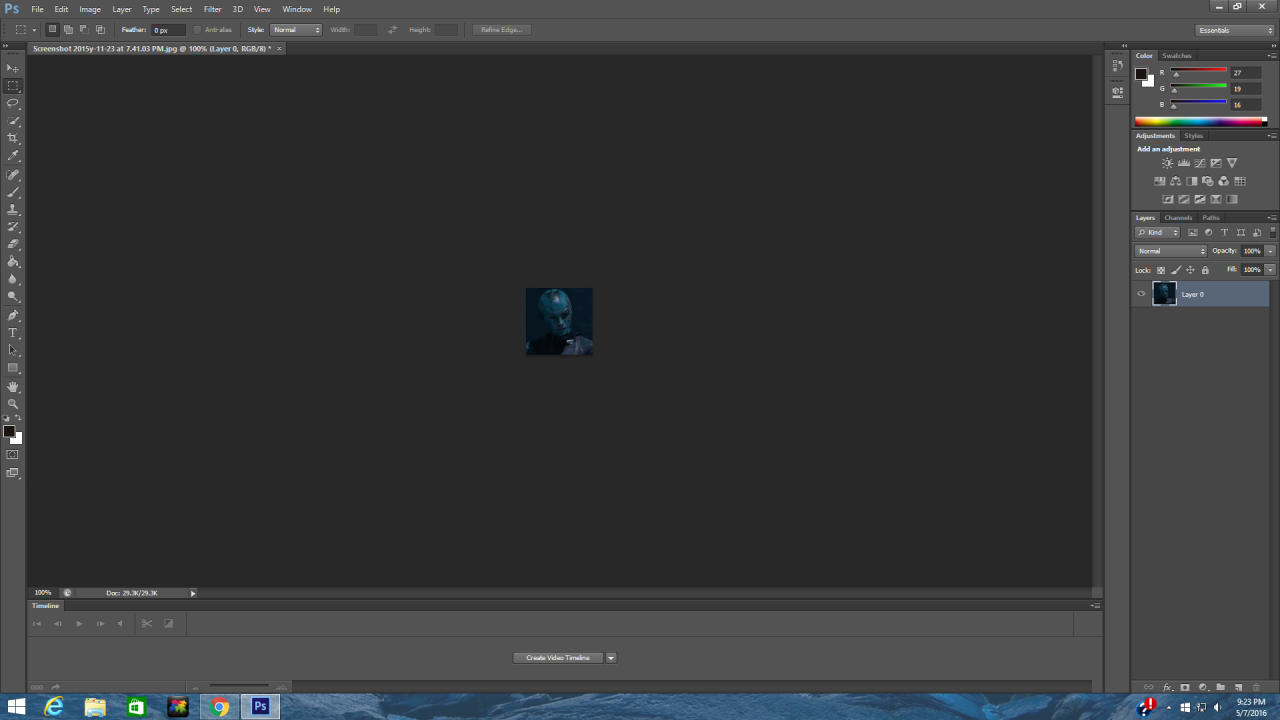Open the Filter menu
This screenshot has height=720, width=1280.
[212, 9]
